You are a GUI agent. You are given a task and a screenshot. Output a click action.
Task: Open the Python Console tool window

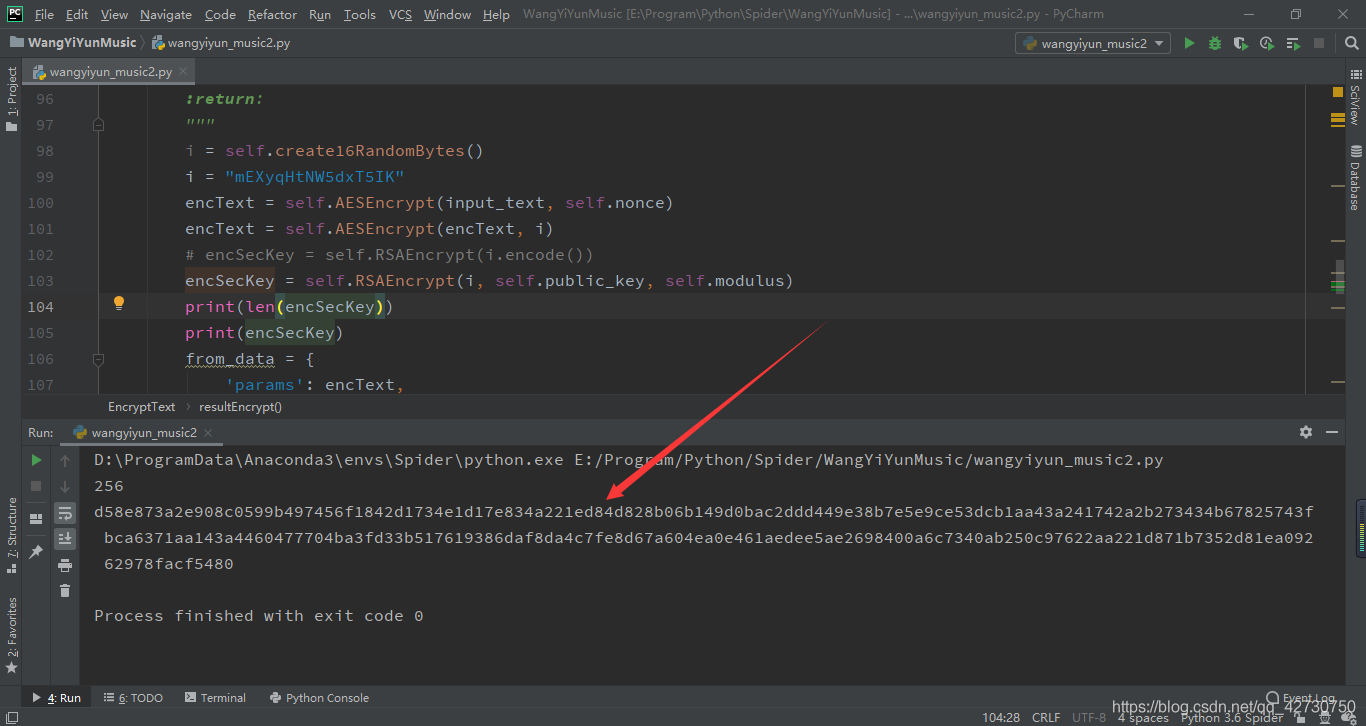point(319,698)
